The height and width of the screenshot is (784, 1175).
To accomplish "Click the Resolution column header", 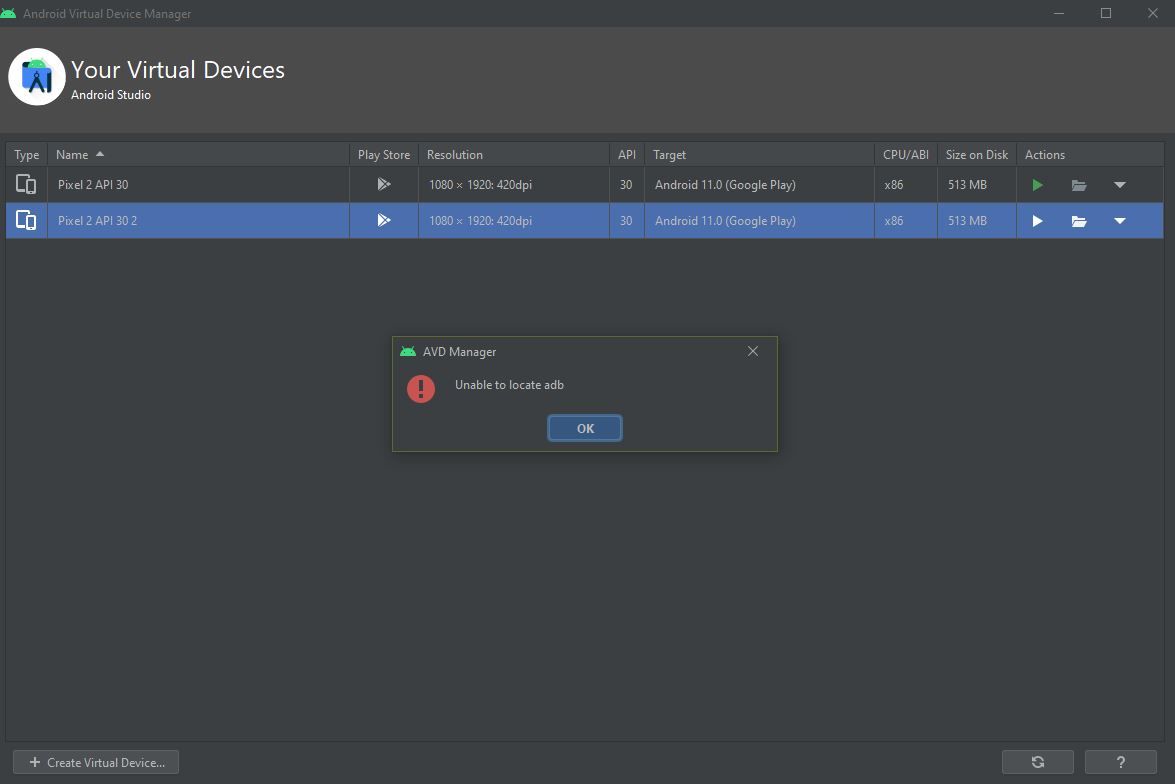I will [x=455, y=155].
